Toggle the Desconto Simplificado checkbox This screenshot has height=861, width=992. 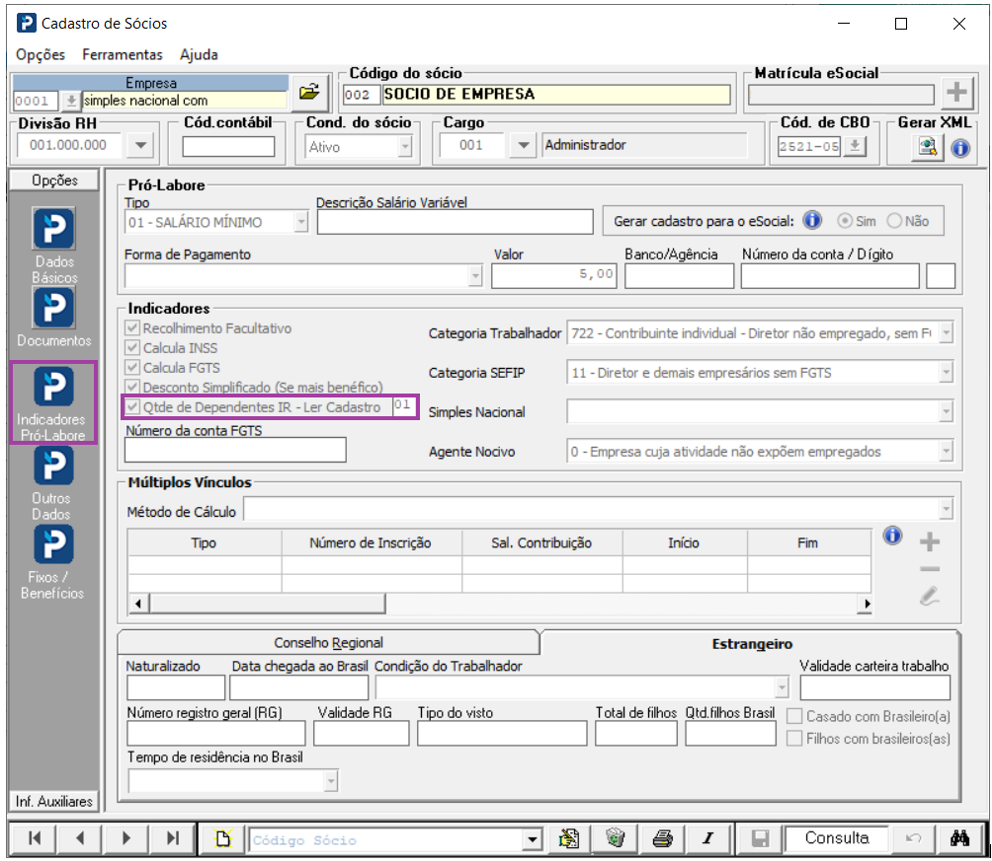coord(132,387)
